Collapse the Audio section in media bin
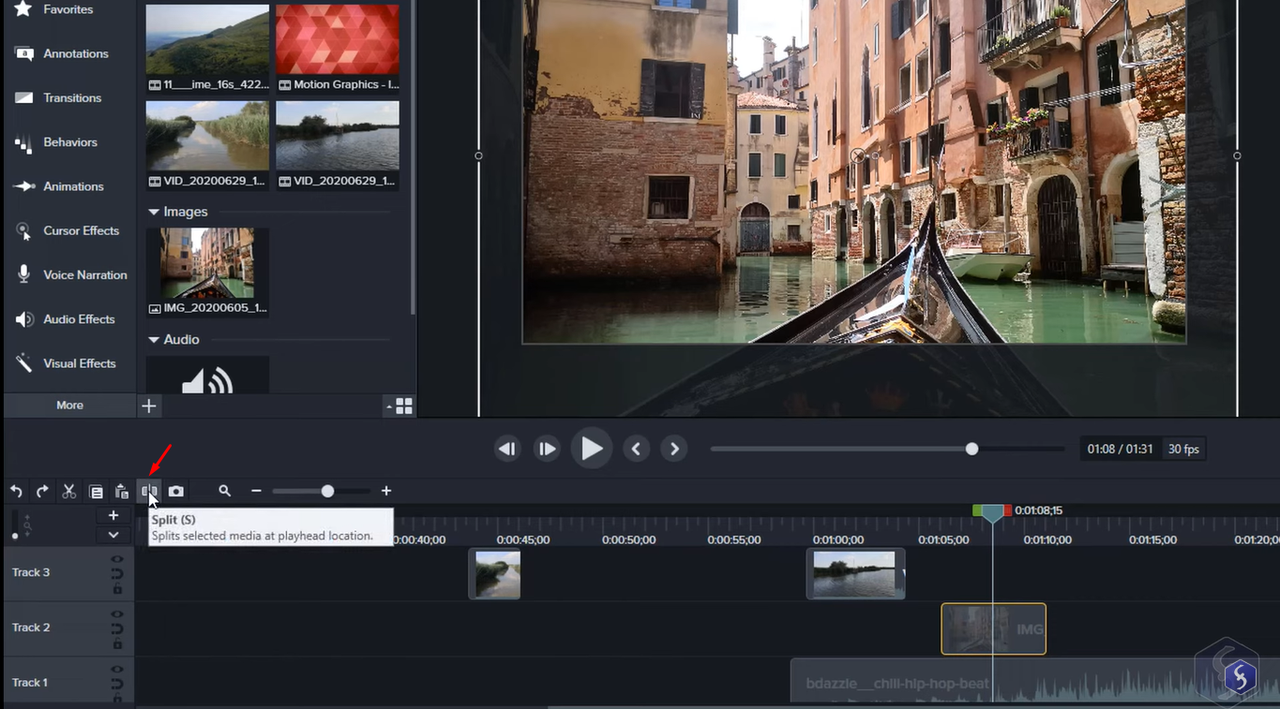The height and width of the screenshot is (709, 1280). point(154,340)
